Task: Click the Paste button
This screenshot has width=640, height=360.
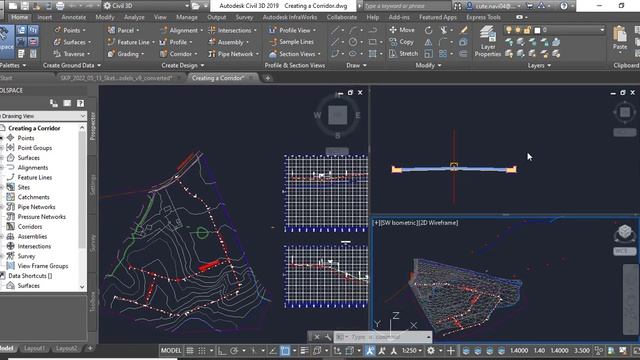Action: point(620,38)
